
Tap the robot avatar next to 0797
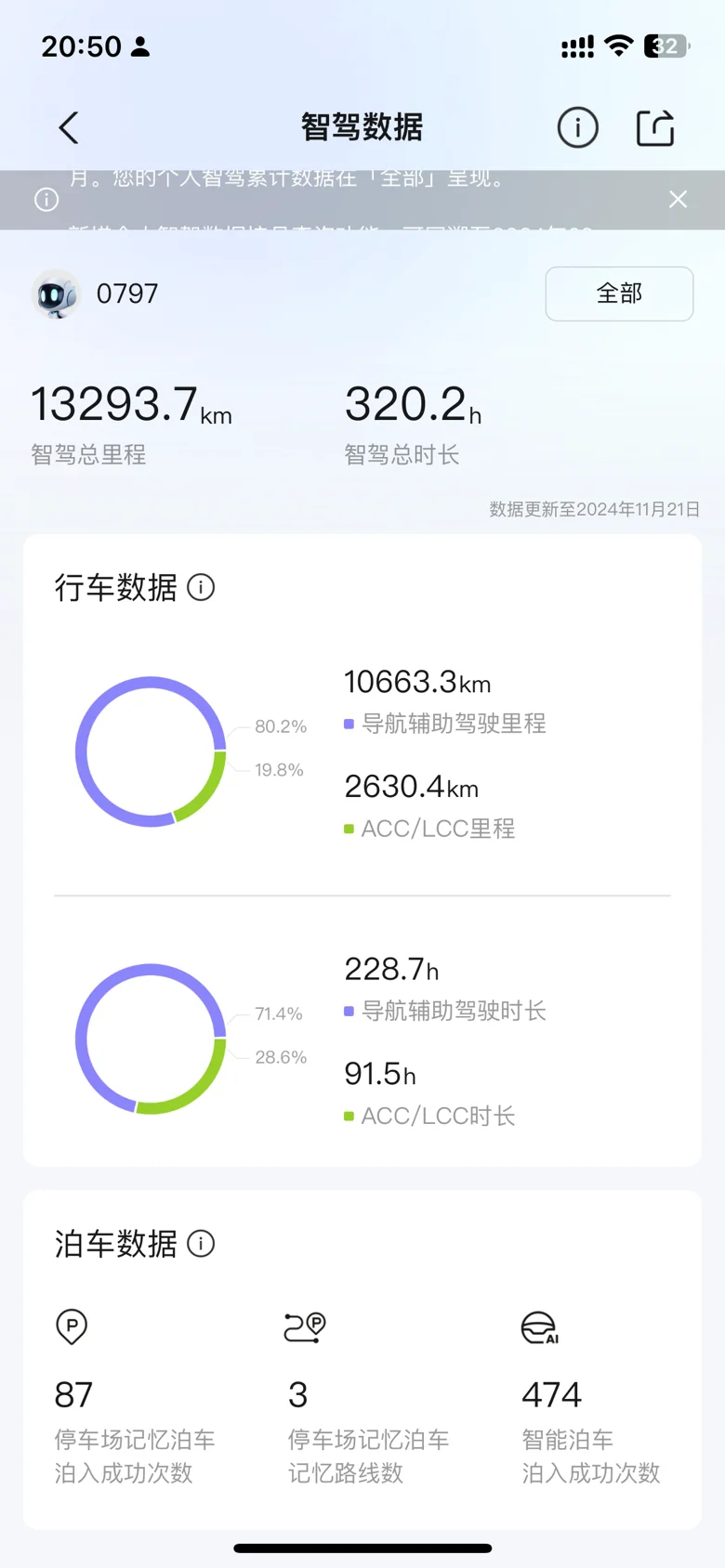click(x=56, y=294)
